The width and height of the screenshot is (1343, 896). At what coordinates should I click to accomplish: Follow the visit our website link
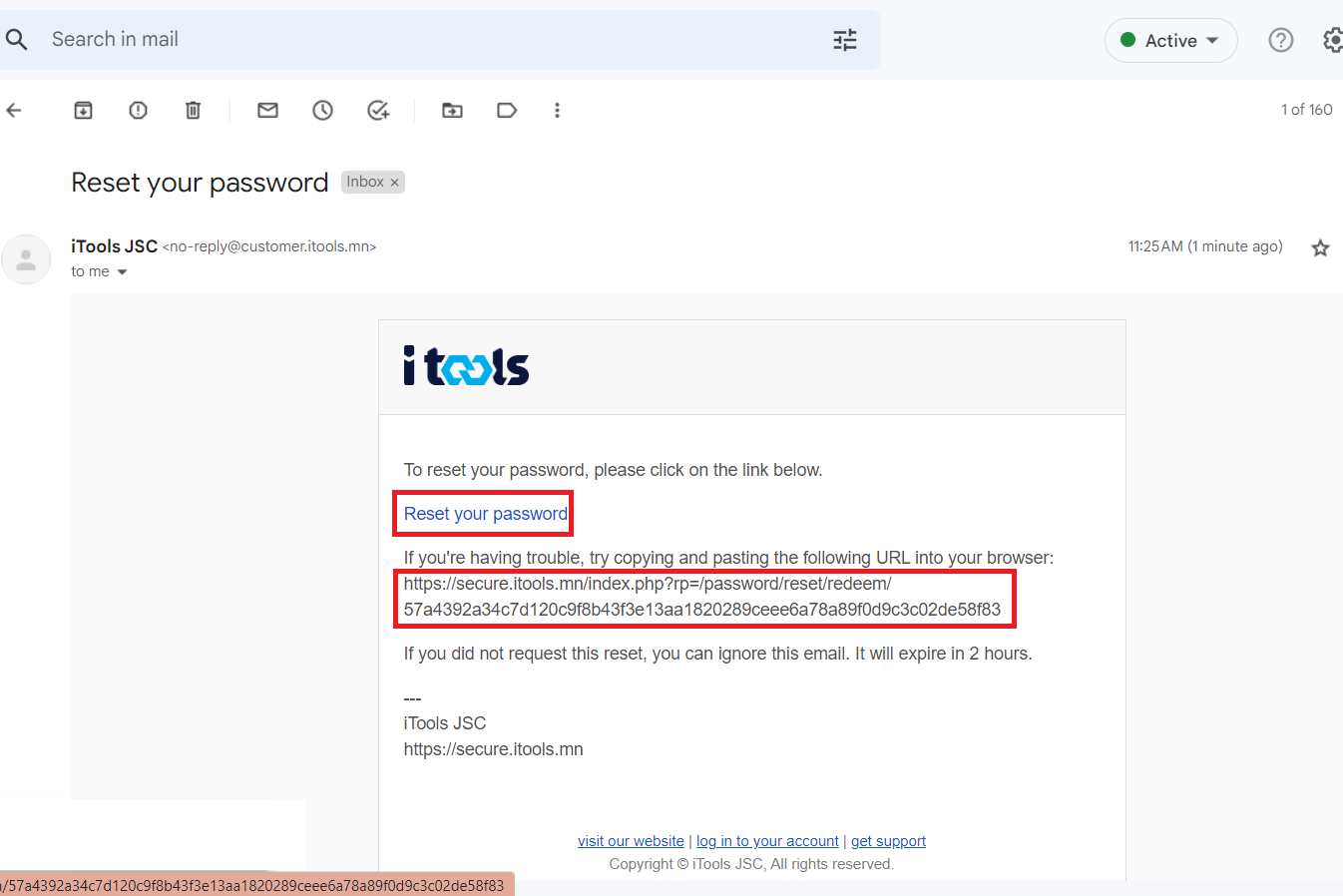tap(631, 841)
